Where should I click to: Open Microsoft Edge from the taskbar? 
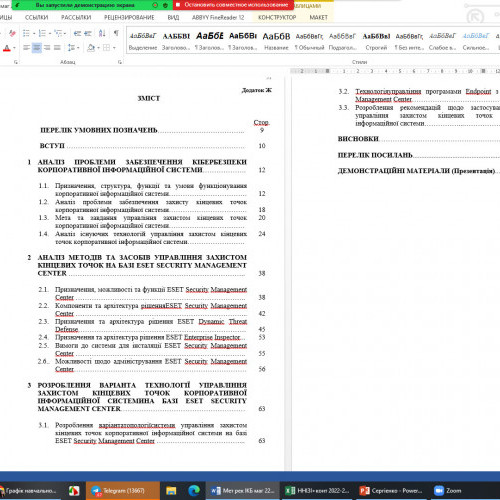pos(194,491)
